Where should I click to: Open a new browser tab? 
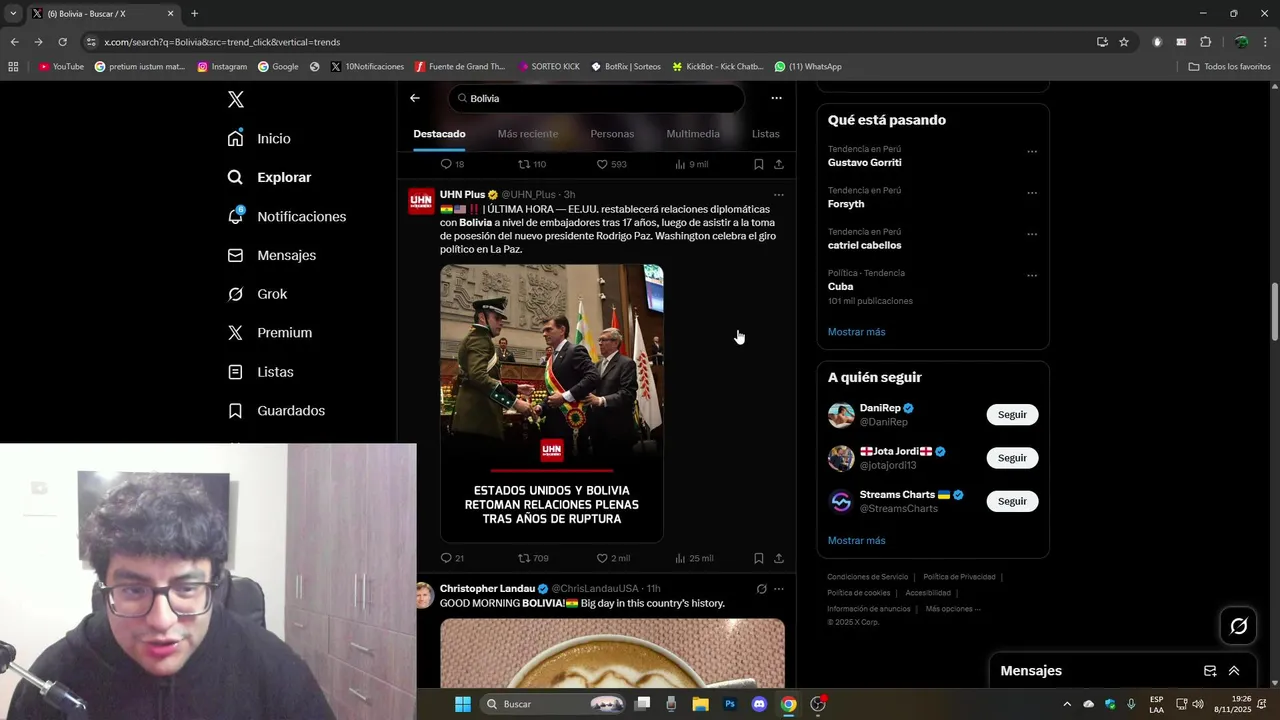point(194,14)
